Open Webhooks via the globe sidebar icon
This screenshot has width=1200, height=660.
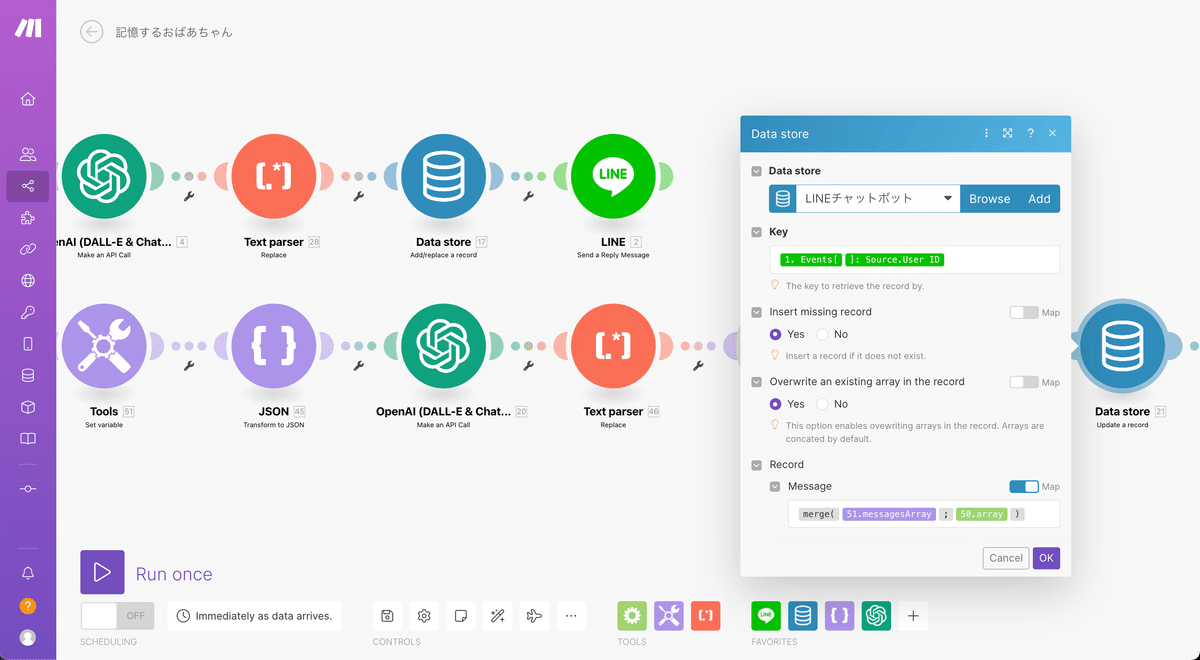pyautogui.click(x=28, y=281)
